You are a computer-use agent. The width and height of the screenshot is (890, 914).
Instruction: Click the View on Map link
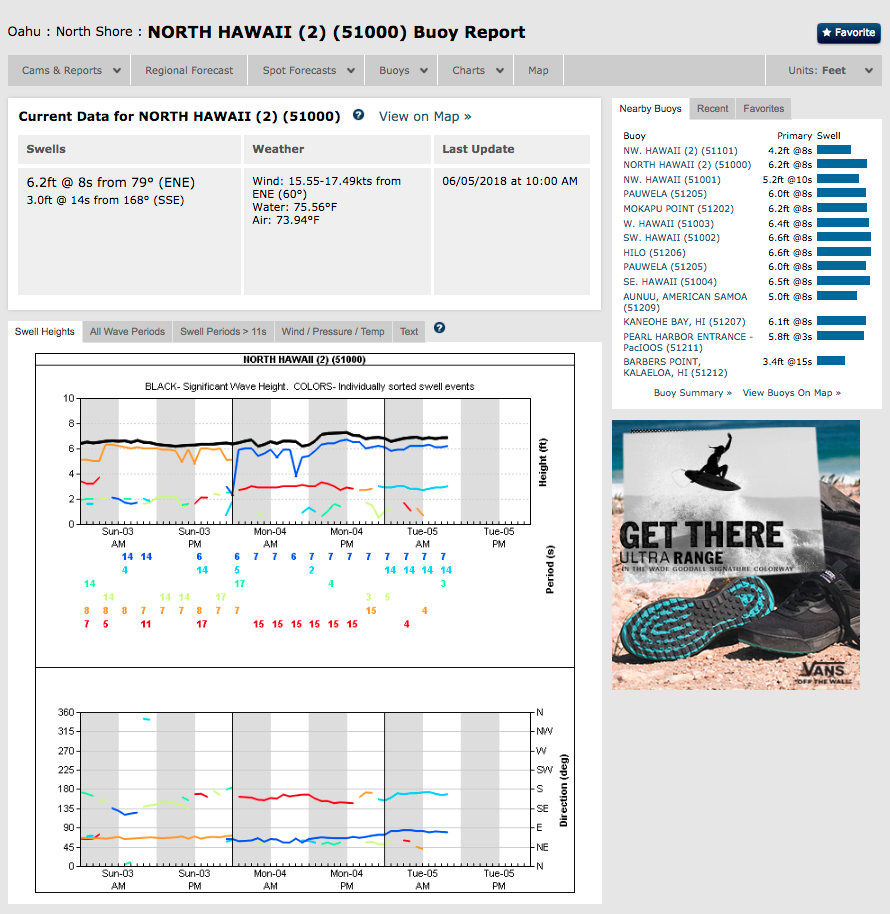pos(425,116)
